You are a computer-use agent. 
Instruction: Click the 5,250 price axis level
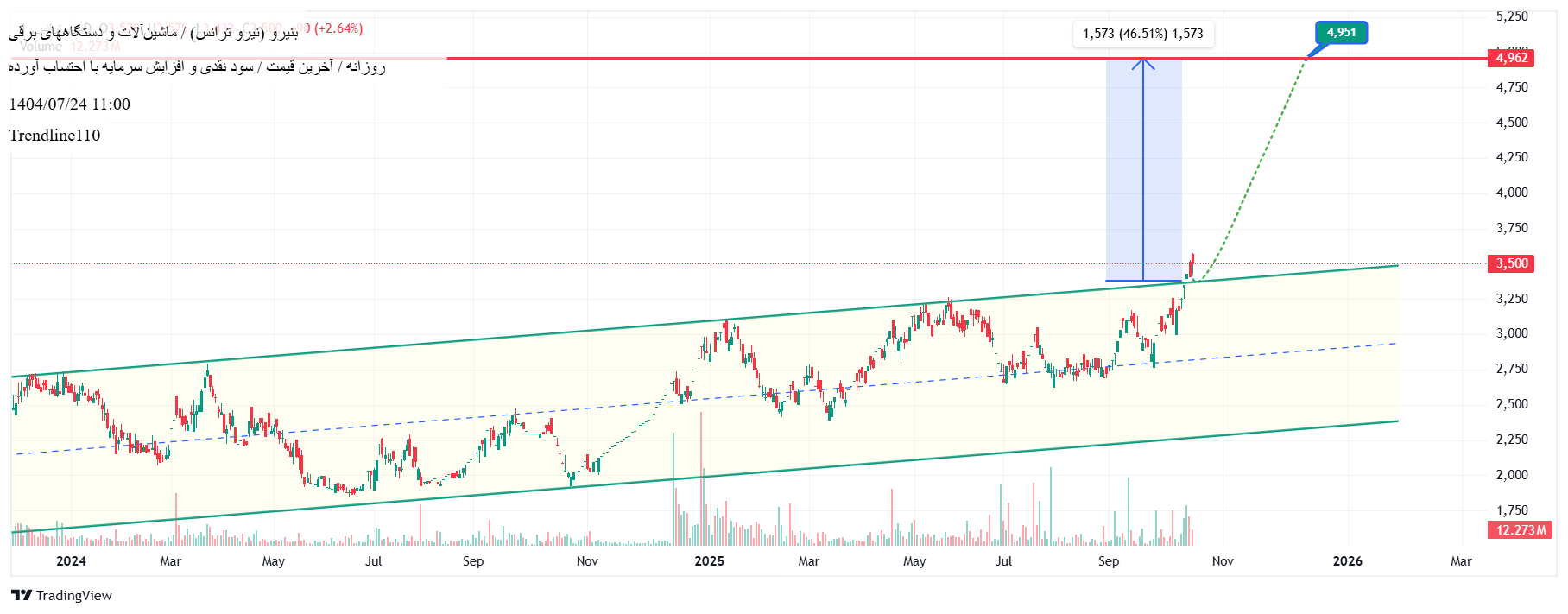1511,16
